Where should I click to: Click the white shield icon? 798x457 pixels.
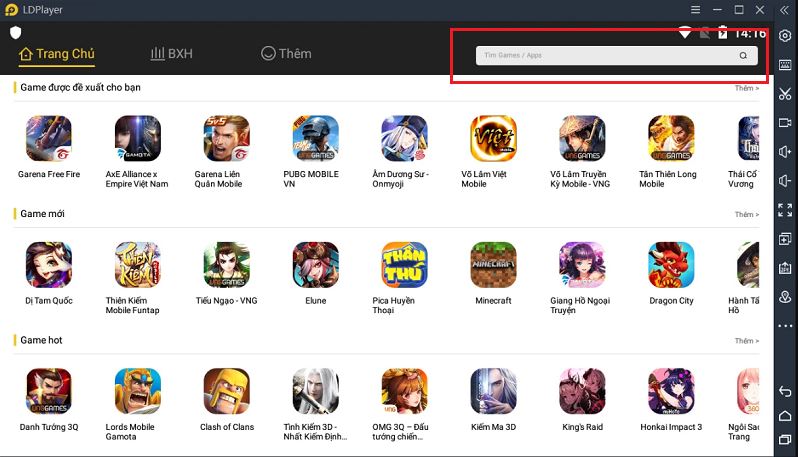click(16, 33)
